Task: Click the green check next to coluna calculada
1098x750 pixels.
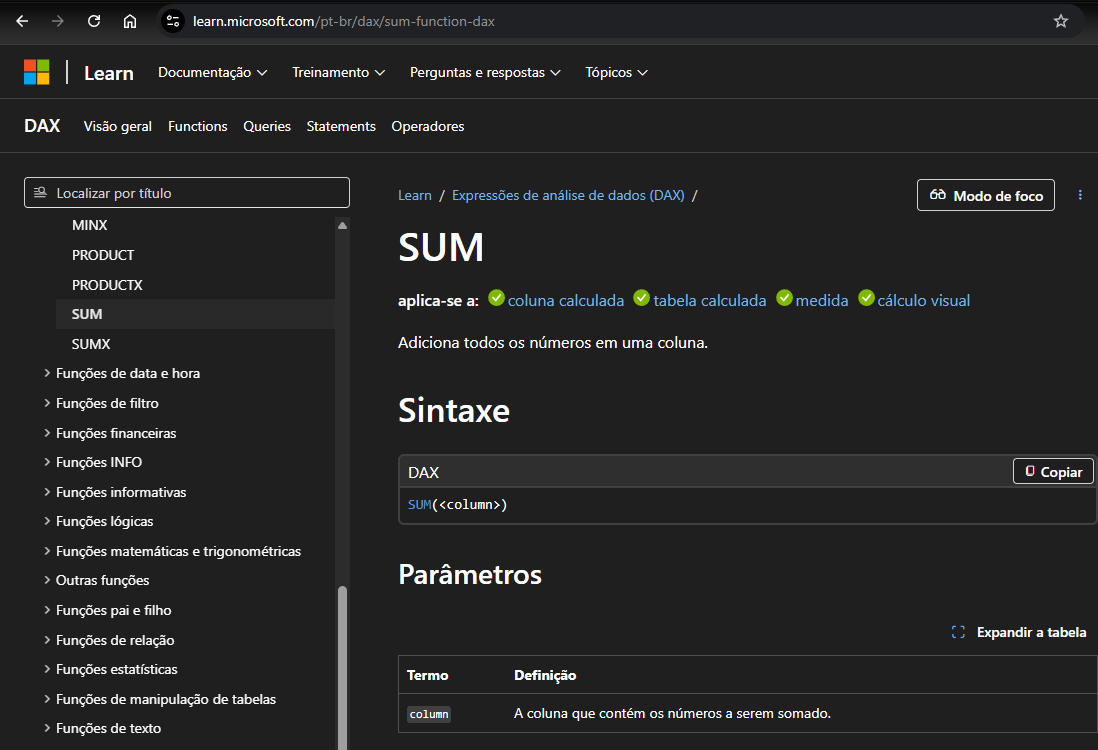Action: coord(496,298)
